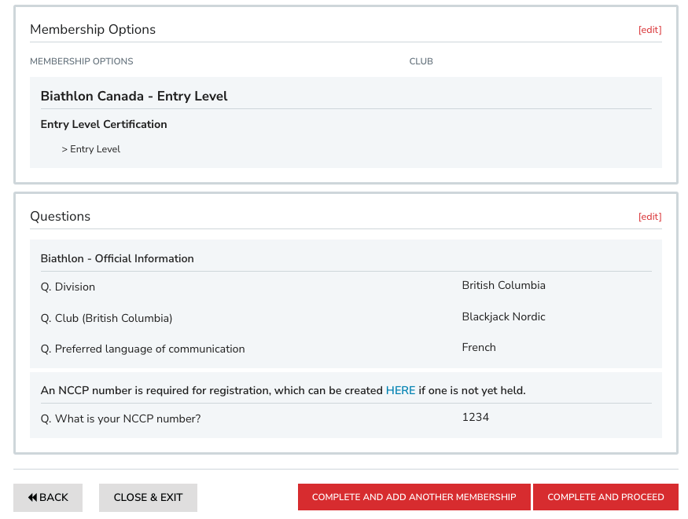Click the 'Q. Preferred language of communication' question
Viewport: 688px width, 519px height.
[x=143, y=349]
